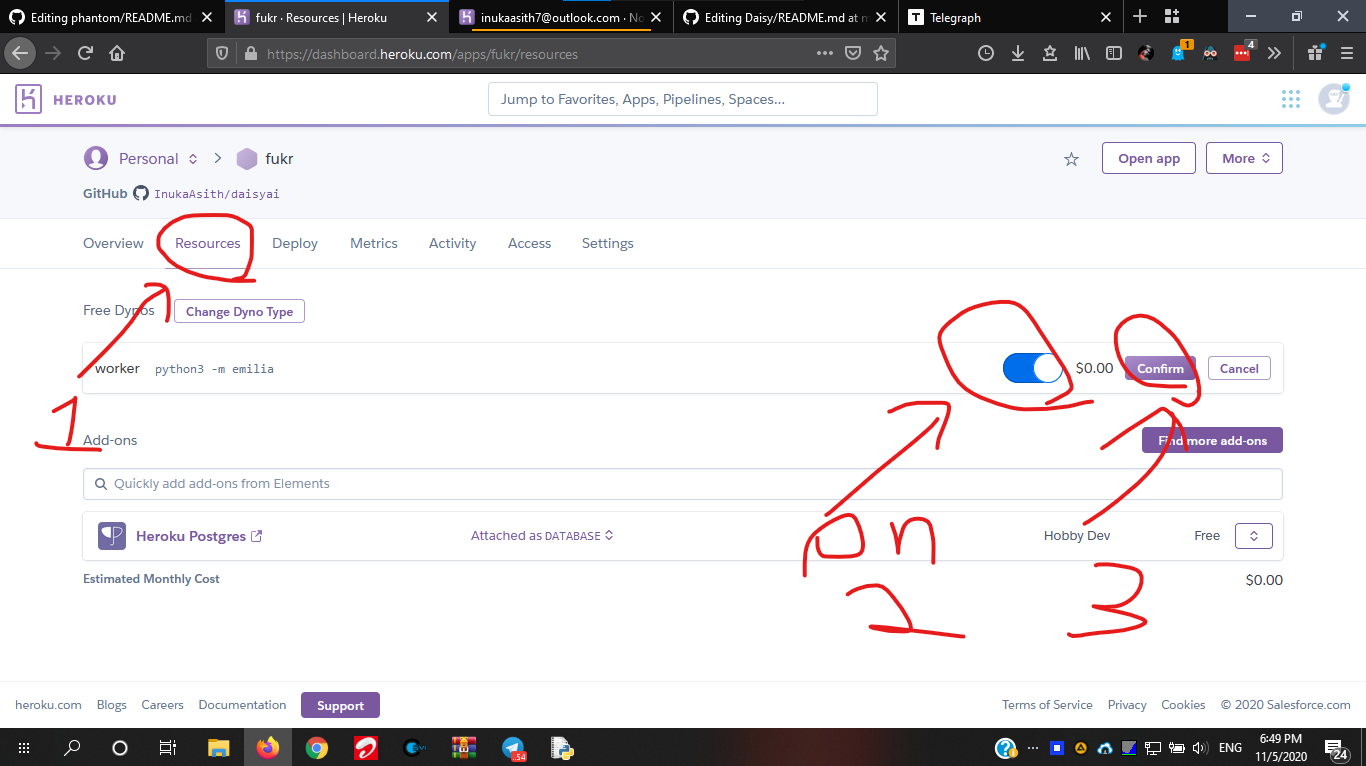This screenshot has width=1366, height=766.
Task: Click the add-ons search from Elements field
Action: click(x=683, y=484)
